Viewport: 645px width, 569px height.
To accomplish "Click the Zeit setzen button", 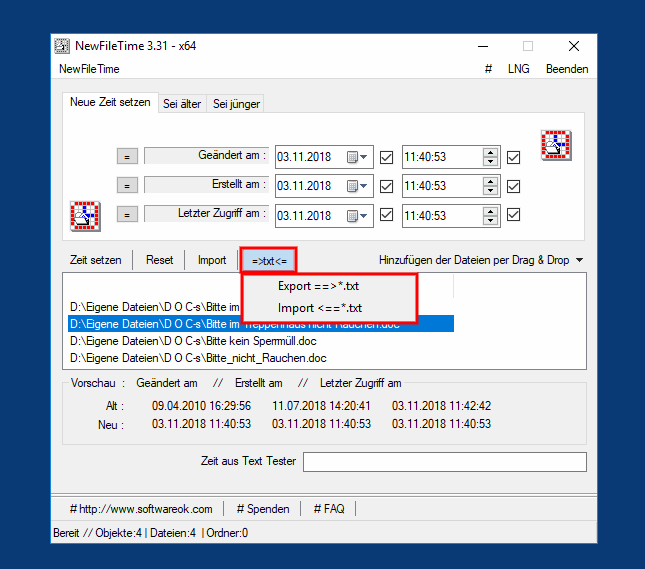I will (95, 260).
